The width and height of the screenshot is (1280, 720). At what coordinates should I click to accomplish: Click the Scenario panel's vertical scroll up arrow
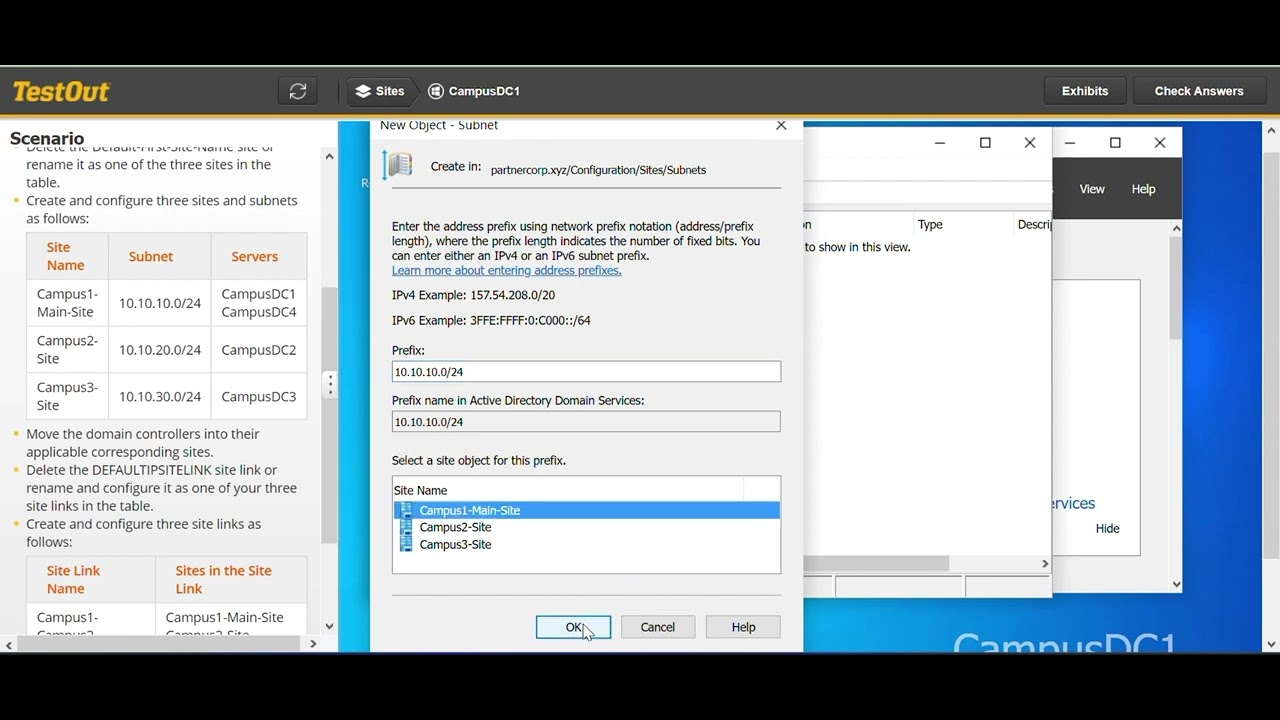(x=329, y=156)
